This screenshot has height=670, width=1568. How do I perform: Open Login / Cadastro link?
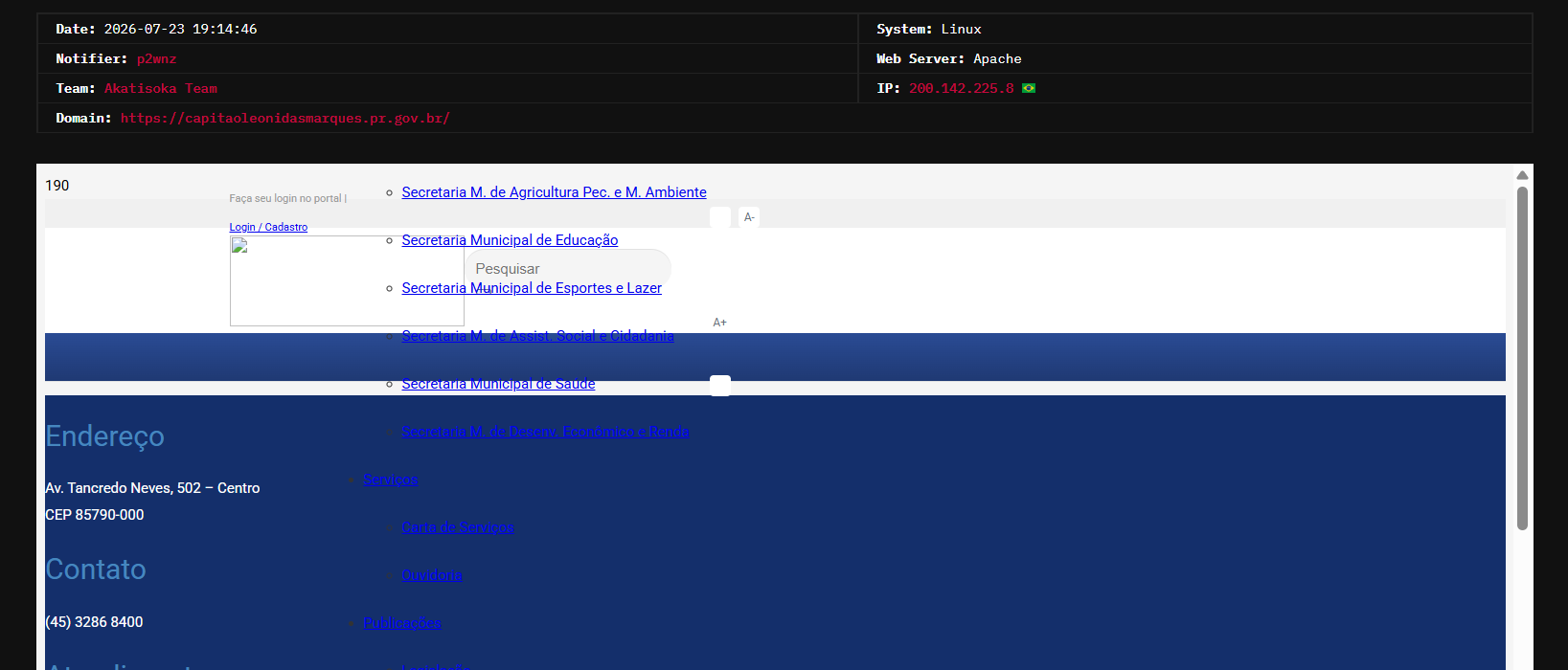coord(268,227)
